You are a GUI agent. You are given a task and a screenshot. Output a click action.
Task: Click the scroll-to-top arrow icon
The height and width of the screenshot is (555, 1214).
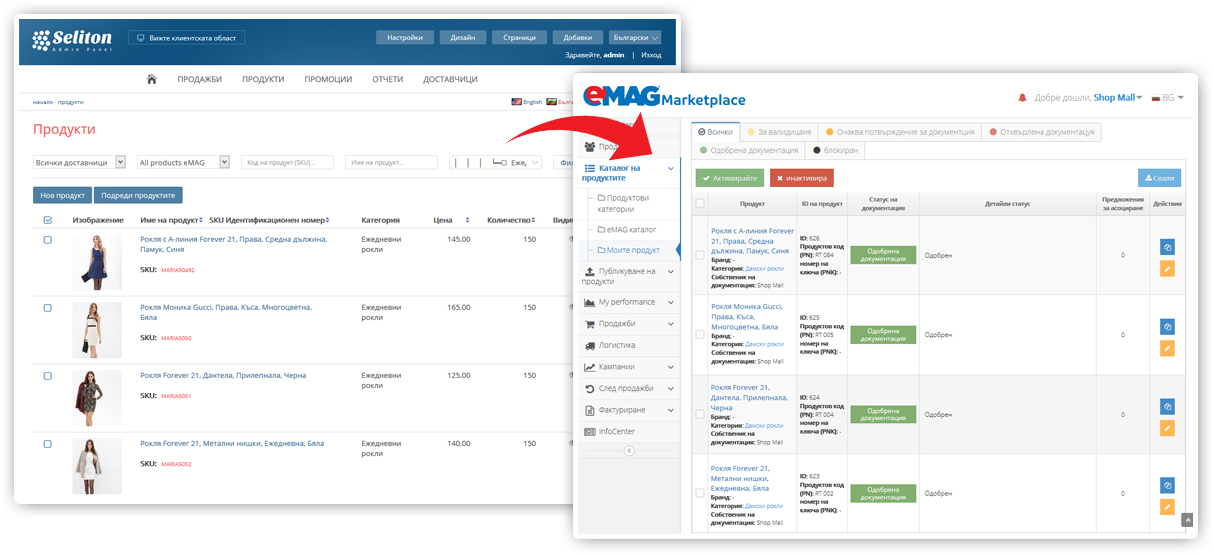(1188, 520)
